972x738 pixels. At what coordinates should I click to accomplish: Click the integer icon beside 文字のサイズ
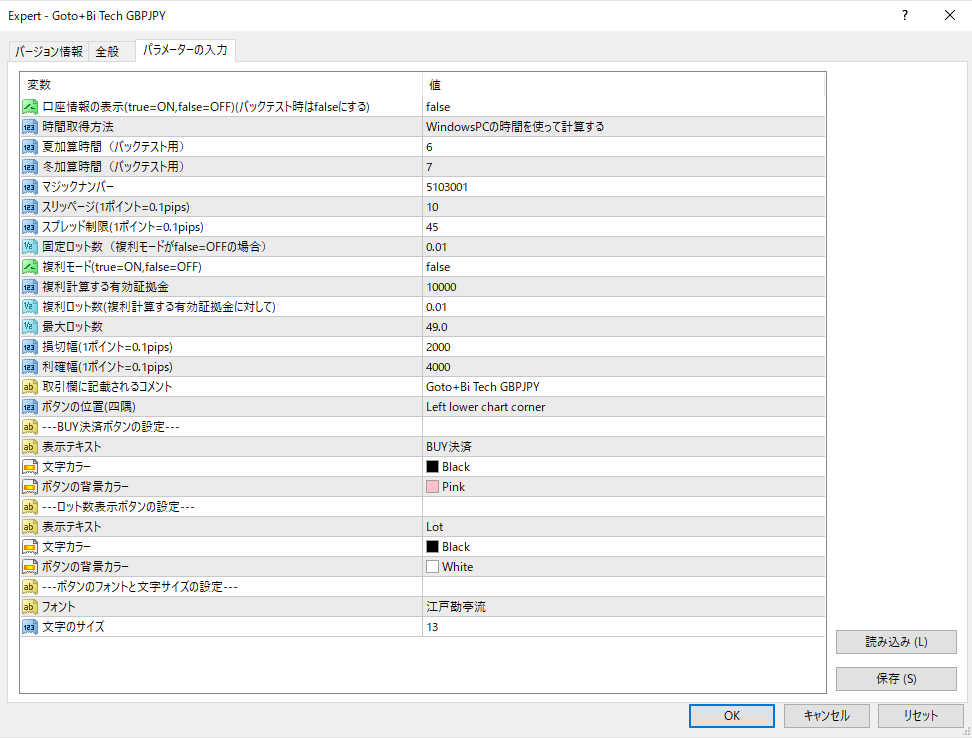click(x=30, y=627)
